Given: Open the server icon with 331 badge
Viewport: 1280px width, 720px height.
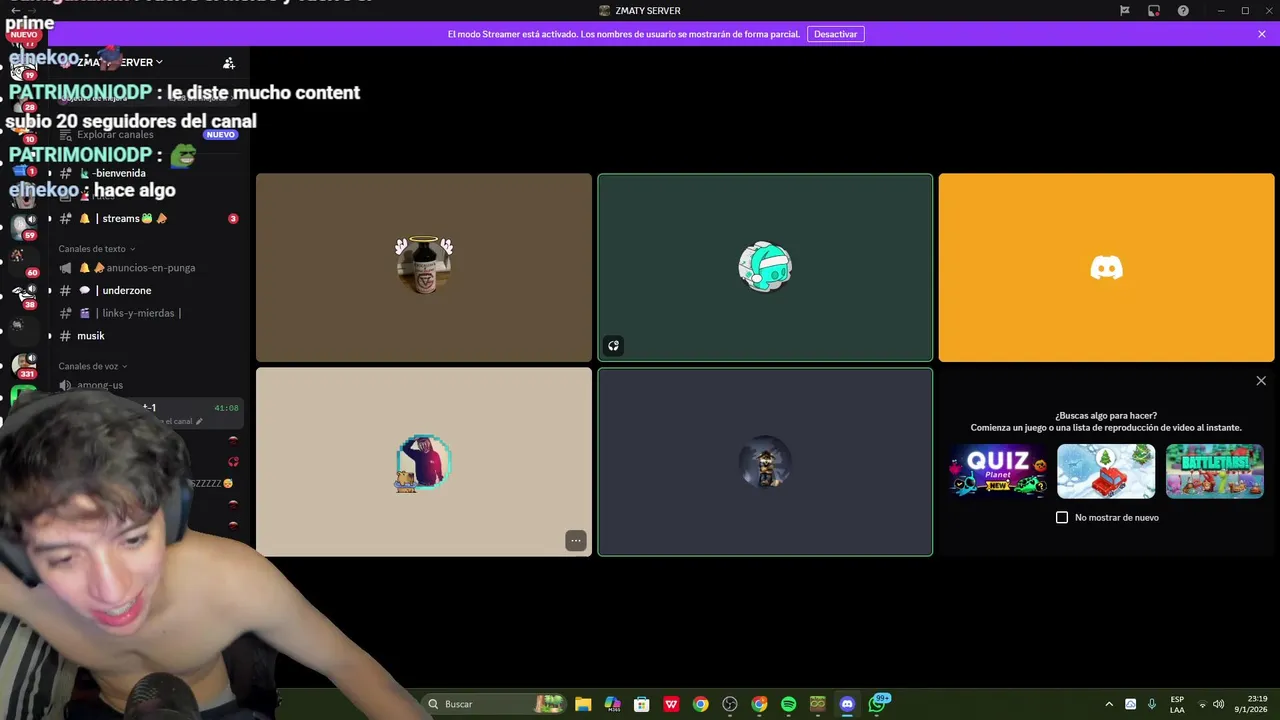Looking at the screenshot, I should point(24,364).
